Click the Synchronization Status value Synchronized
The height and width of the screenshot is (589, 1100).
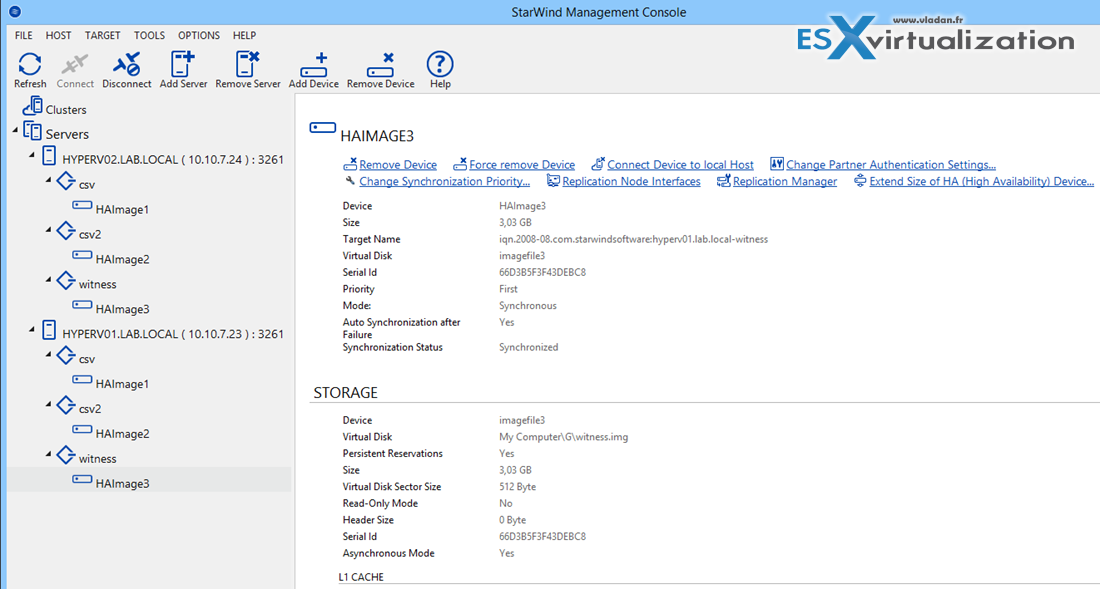click(528, 347)
